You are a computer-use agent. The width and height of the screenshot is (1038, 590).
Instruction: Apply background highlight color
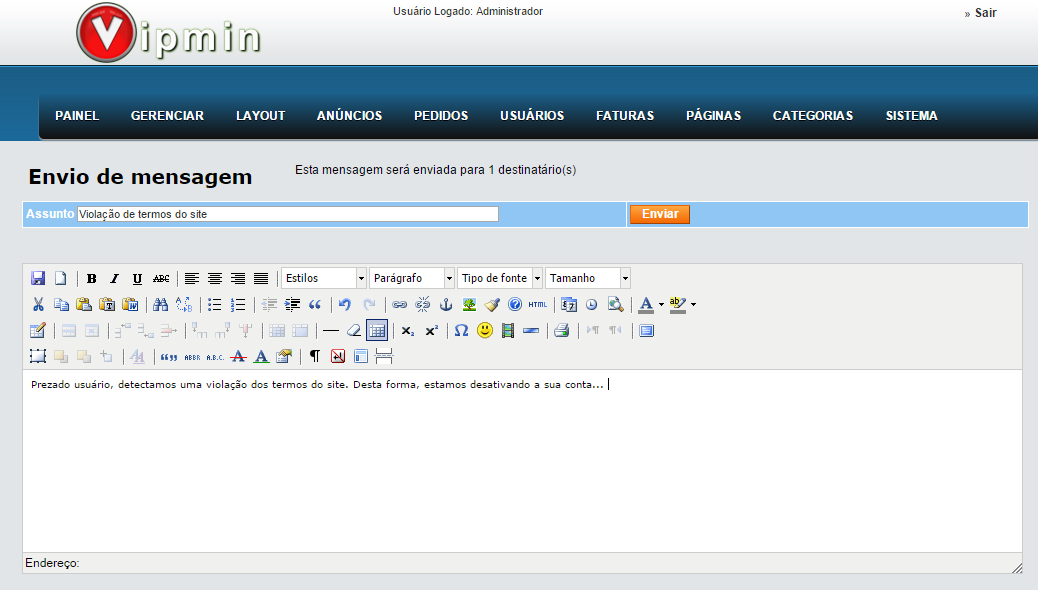(x=678, y=305)
